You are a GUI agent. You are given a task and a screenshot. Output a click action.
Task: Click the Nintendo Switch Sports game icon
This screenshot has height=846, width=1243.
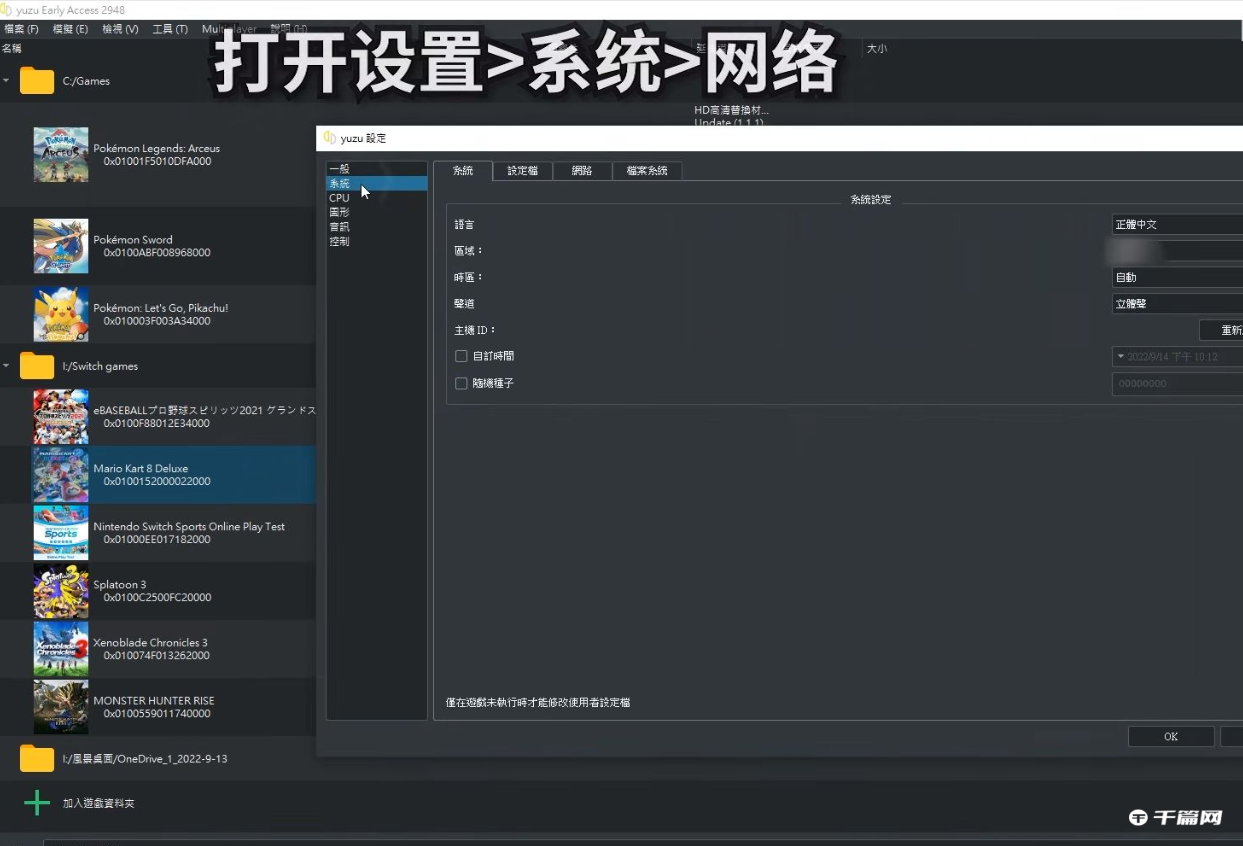tap(60, 532)
